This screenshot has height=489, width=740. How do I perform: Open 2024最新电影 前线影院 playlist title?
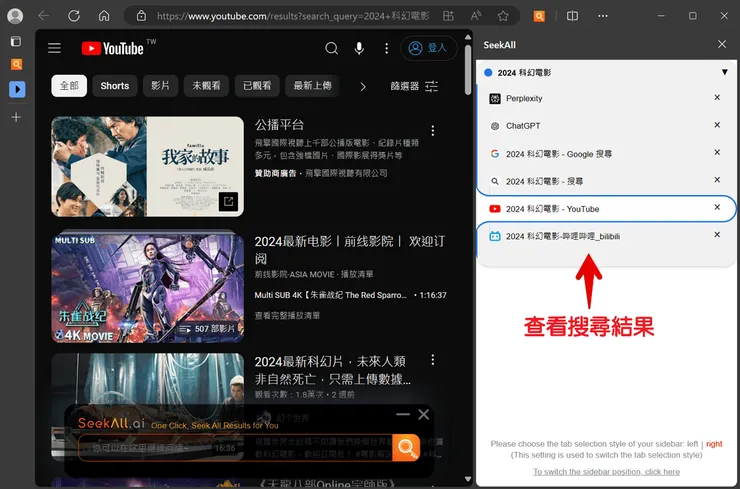(x=349, y=250)
